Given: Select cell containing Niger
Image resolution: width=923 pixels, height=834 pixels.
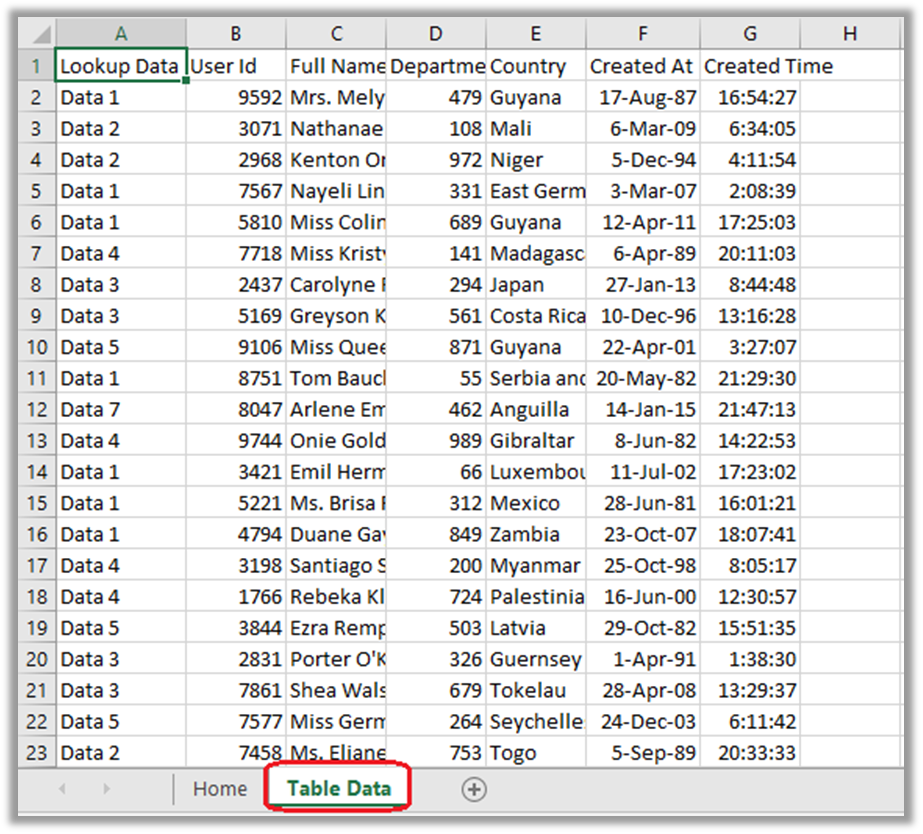Looking at the screenshot, I should pos(536,160).
